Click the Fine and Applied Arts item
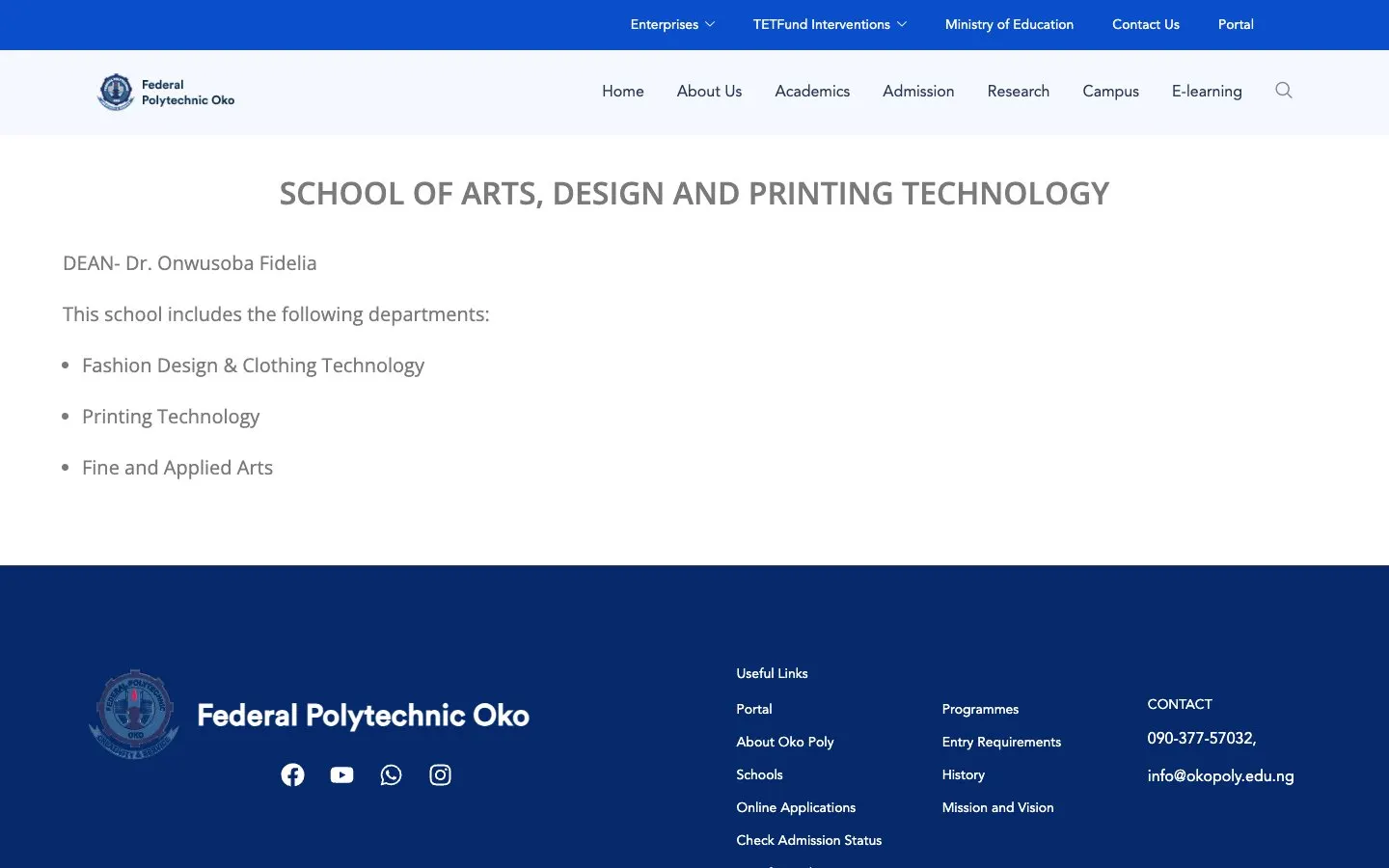Image resolution: width=1389 pixels, height=868 pixels. point(177,468)
